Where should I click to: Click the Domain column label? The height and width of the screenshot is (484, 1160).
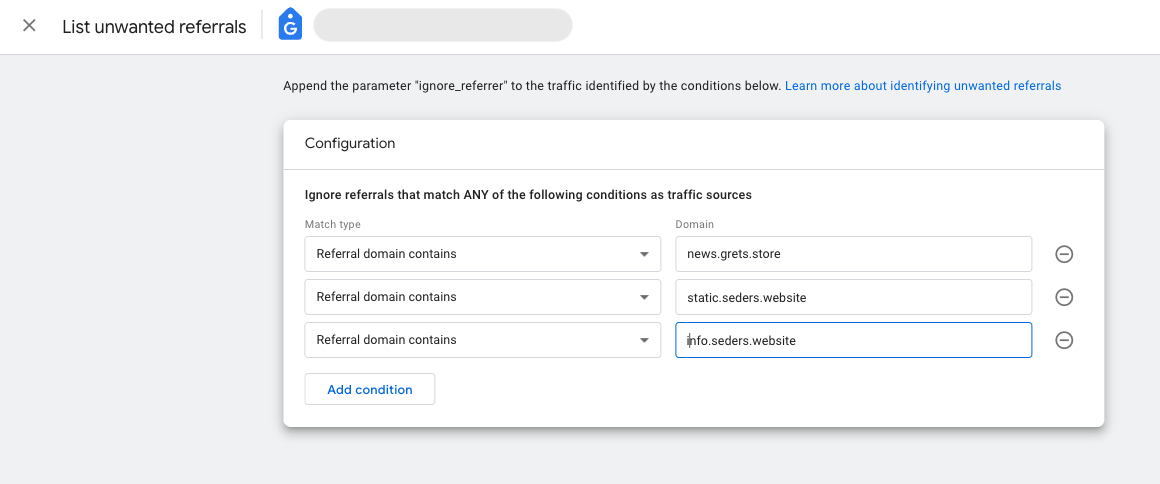coord(694,223)
